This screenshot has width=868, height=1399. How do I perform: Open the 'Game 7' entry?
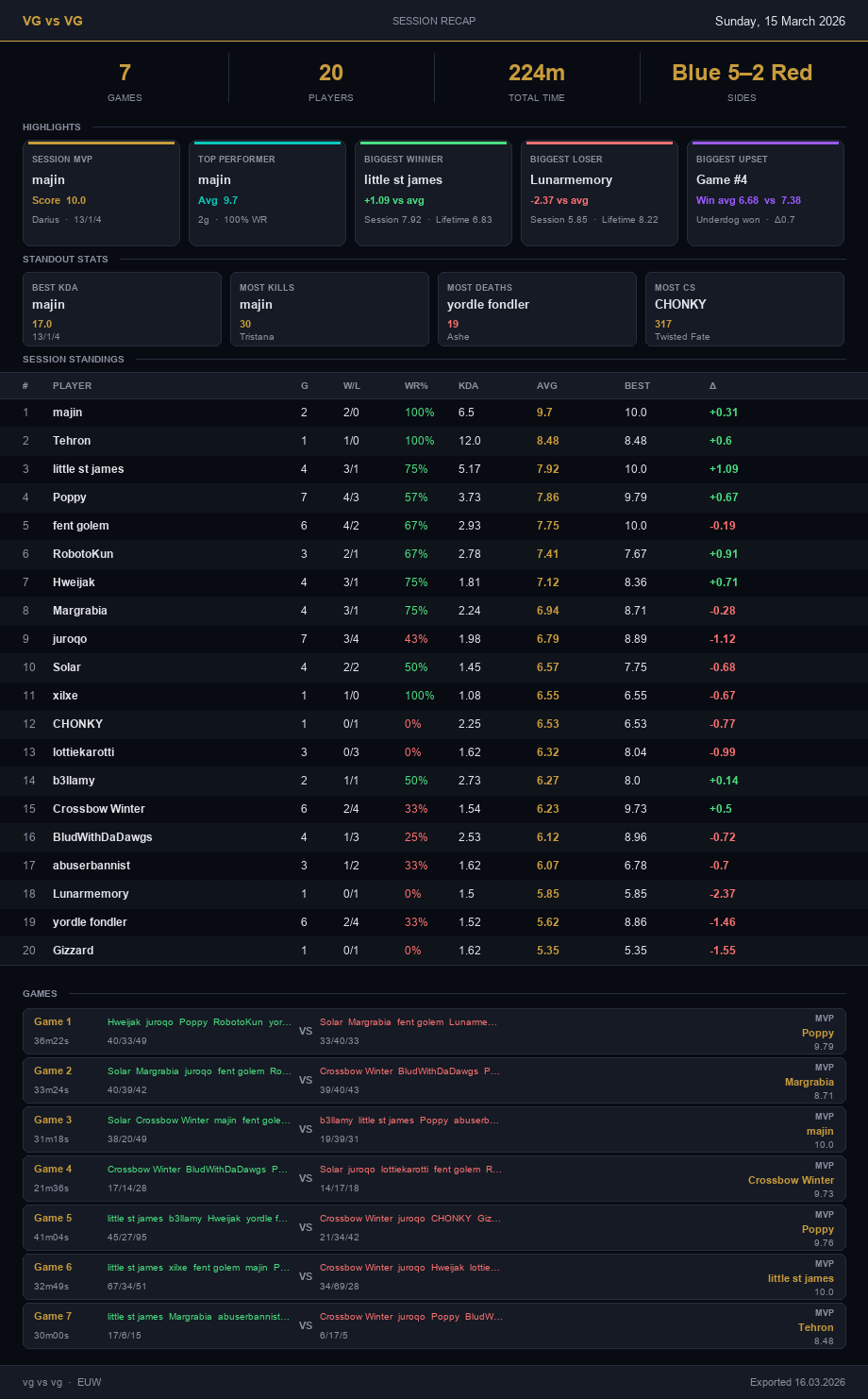(434, 1325)
